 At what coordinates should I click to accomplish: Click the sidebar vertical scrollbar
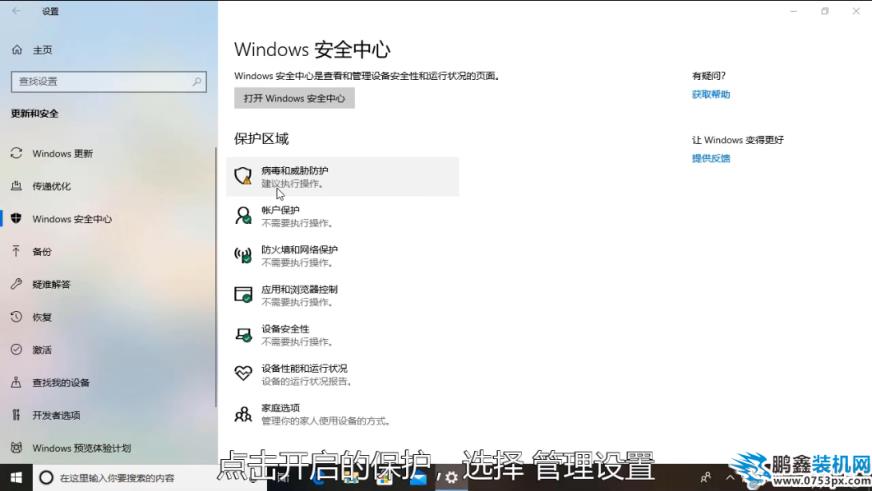point(216,276)
